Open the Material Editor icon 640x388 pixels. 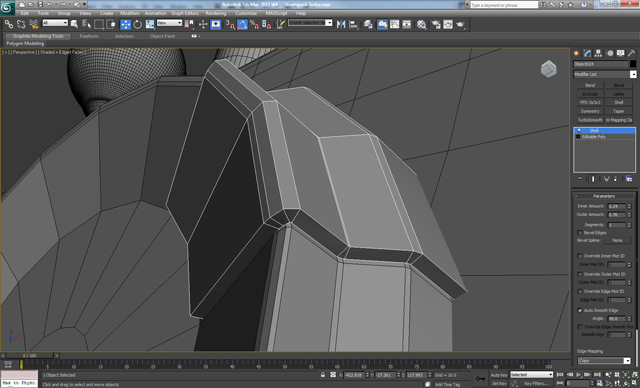[422, 24]
